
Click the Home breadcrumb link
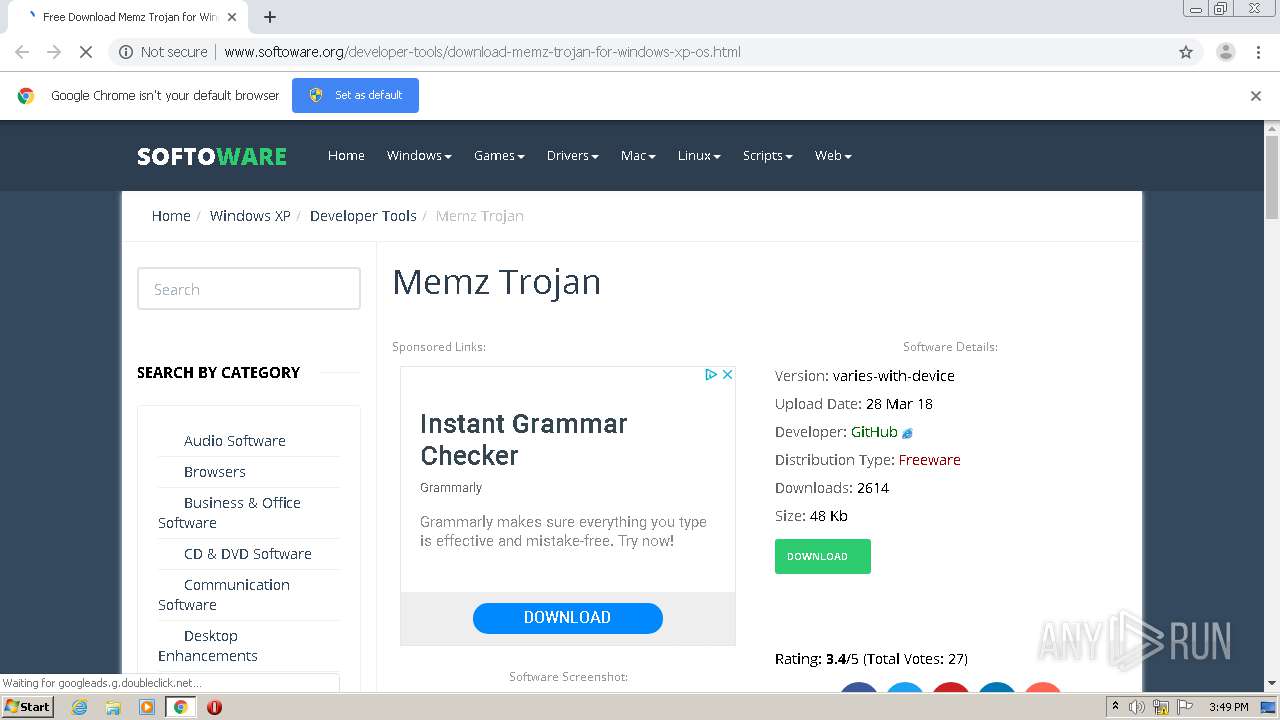pos(171,216)
